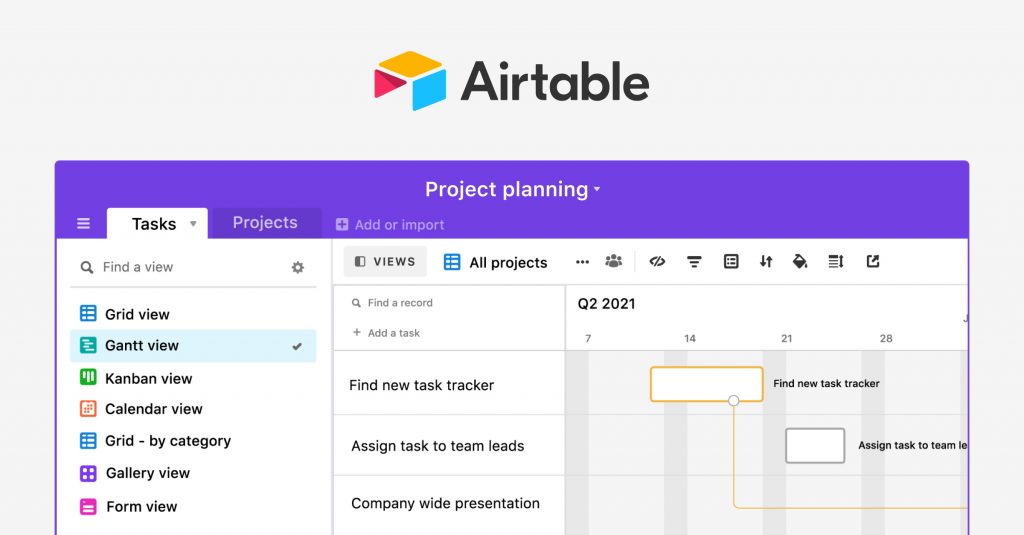Toggle the VIEWS sidebar button

(385, 262)
